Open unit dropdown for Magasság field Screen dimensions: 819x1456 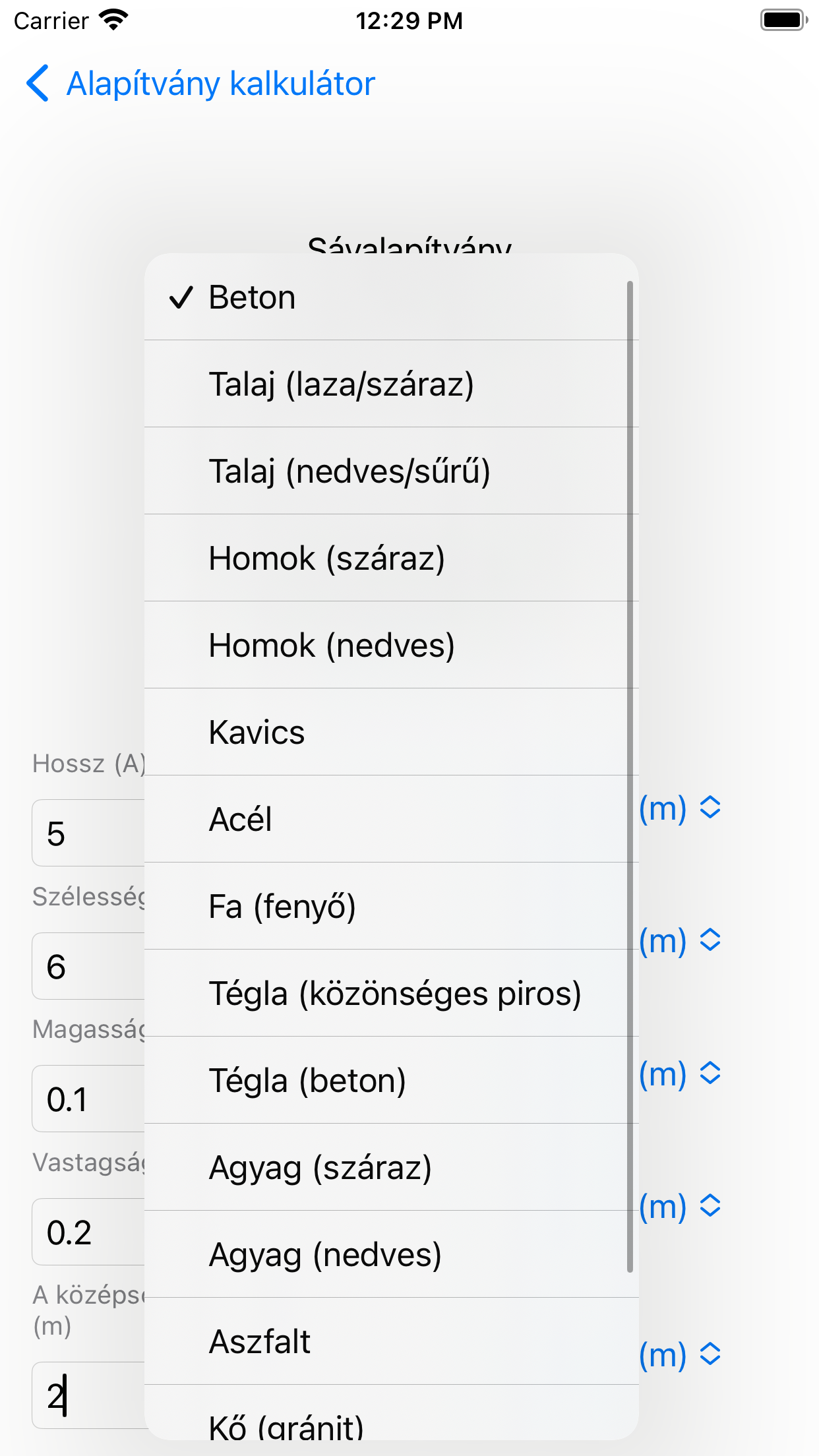tap(680, 1074)
